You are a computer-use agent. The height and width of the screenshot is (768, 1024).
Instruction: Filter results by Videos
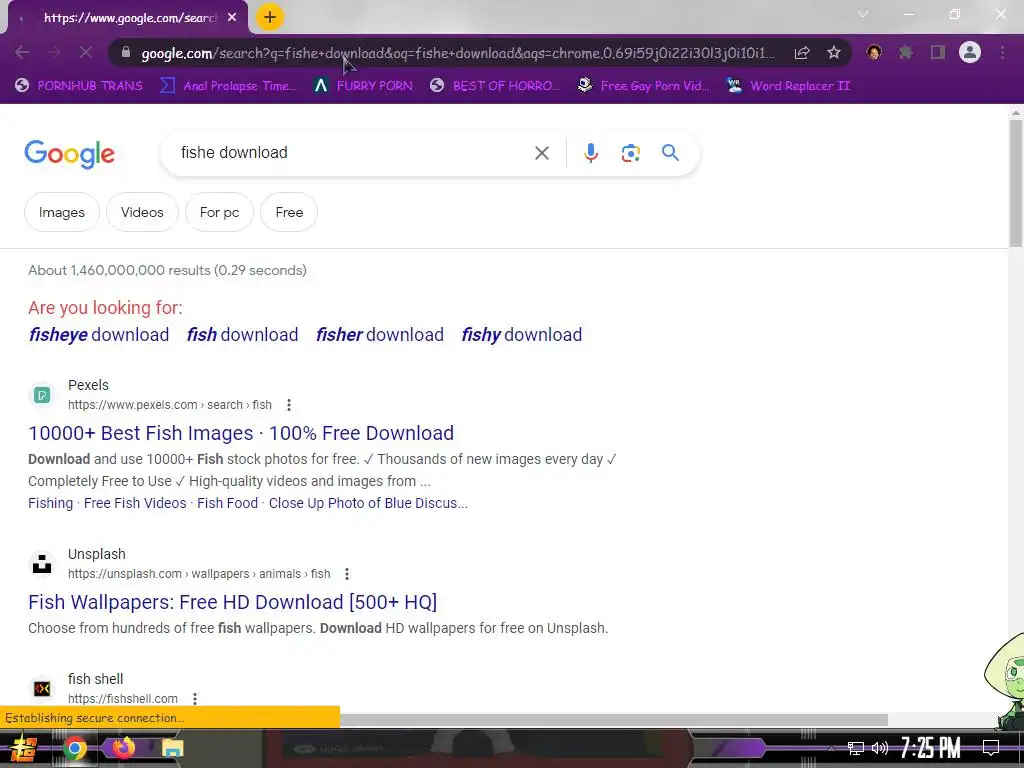pyautogui.click(x=142, y=212)
